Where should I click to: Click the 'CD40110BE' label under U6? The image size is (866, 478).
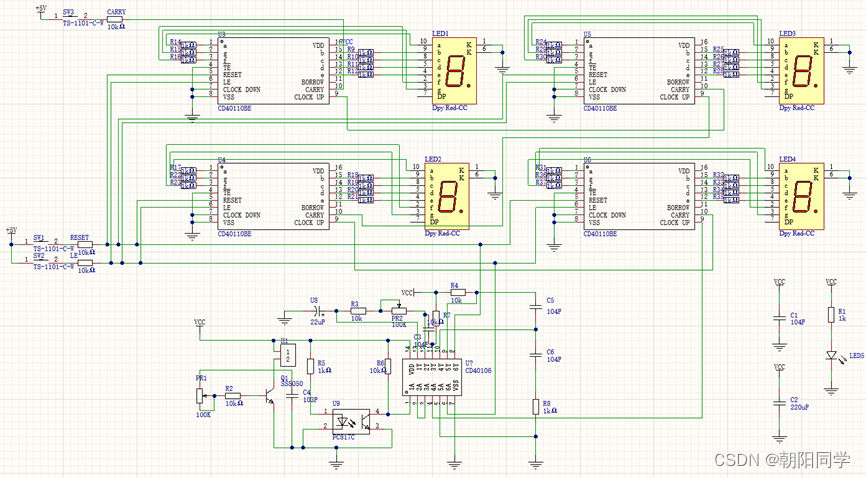[x=600, y=234]
